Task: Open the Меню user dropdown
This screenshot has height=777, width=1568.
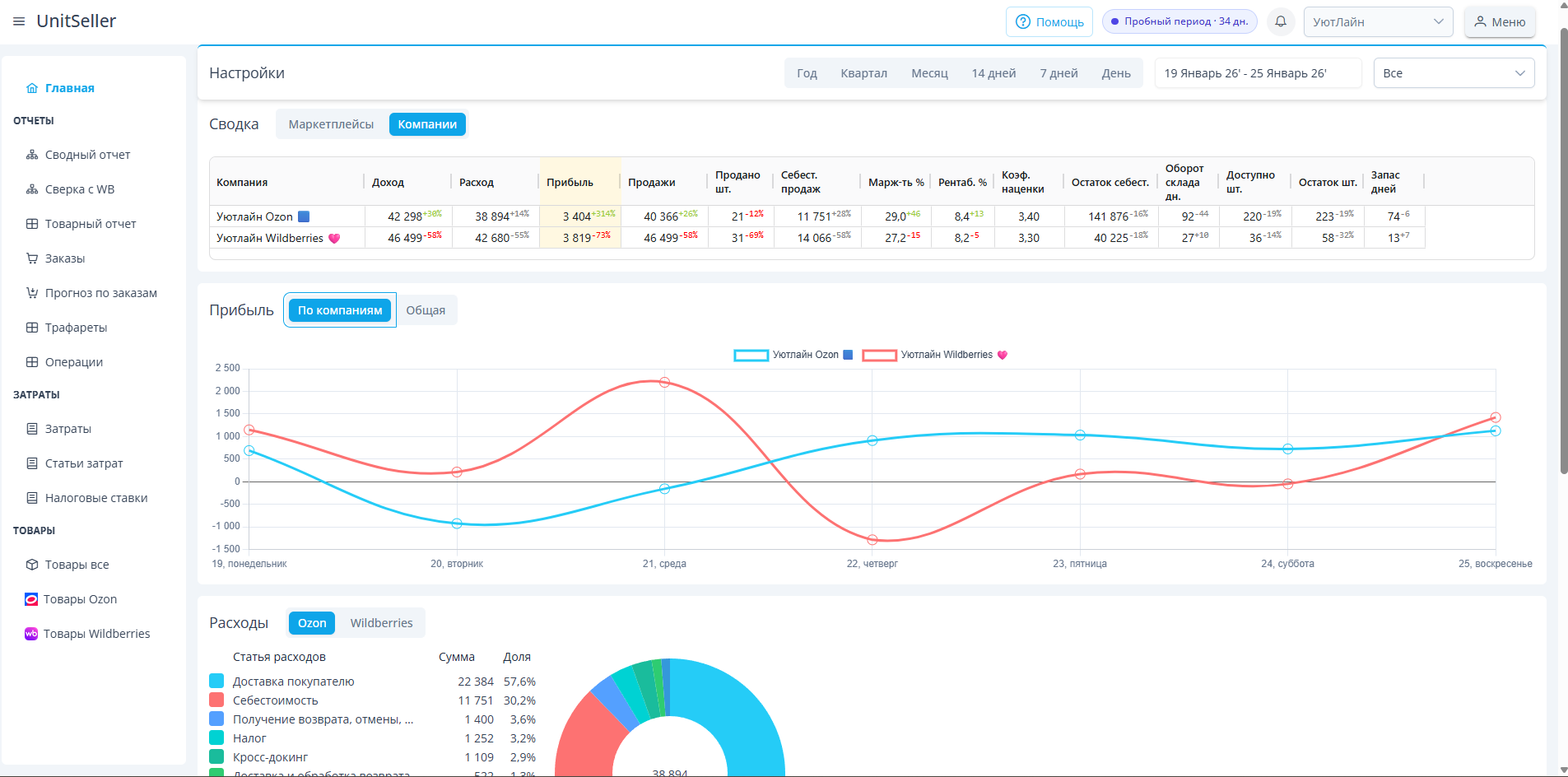Action: coord(1500,21)
